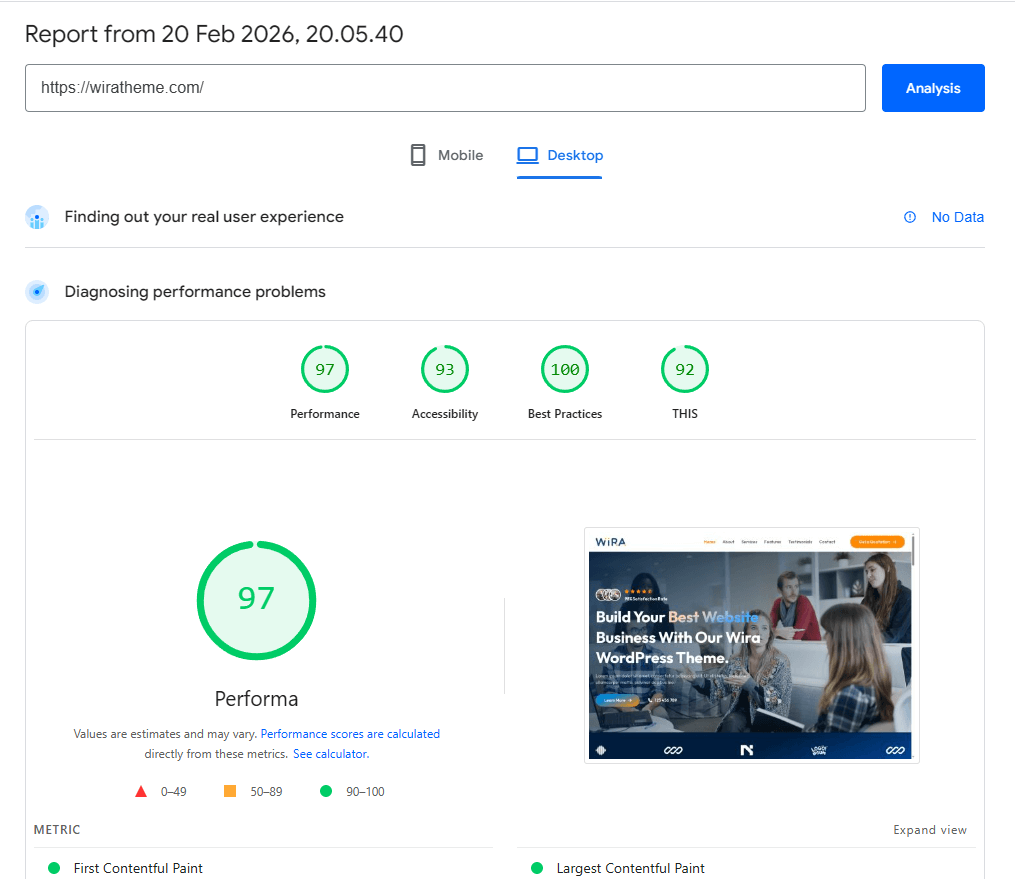The width and height of the screenshot is (1015, 879).
Task: Click Expand view above the metrics list
Action: [x=930, y=830]
